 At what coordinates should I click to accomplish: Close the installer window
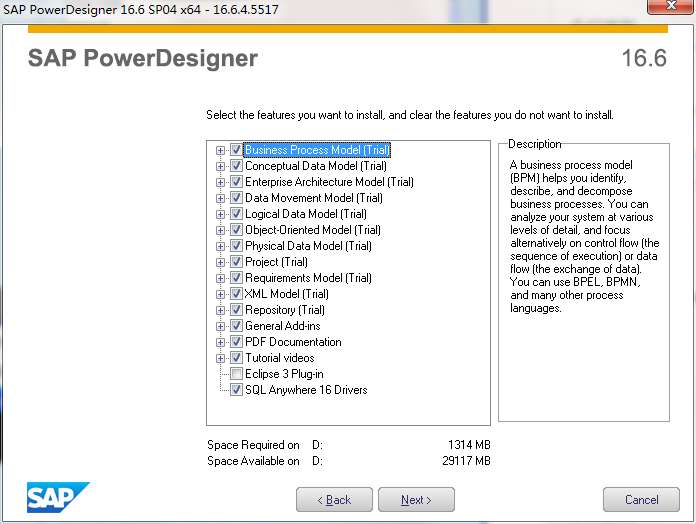(671, 6)
